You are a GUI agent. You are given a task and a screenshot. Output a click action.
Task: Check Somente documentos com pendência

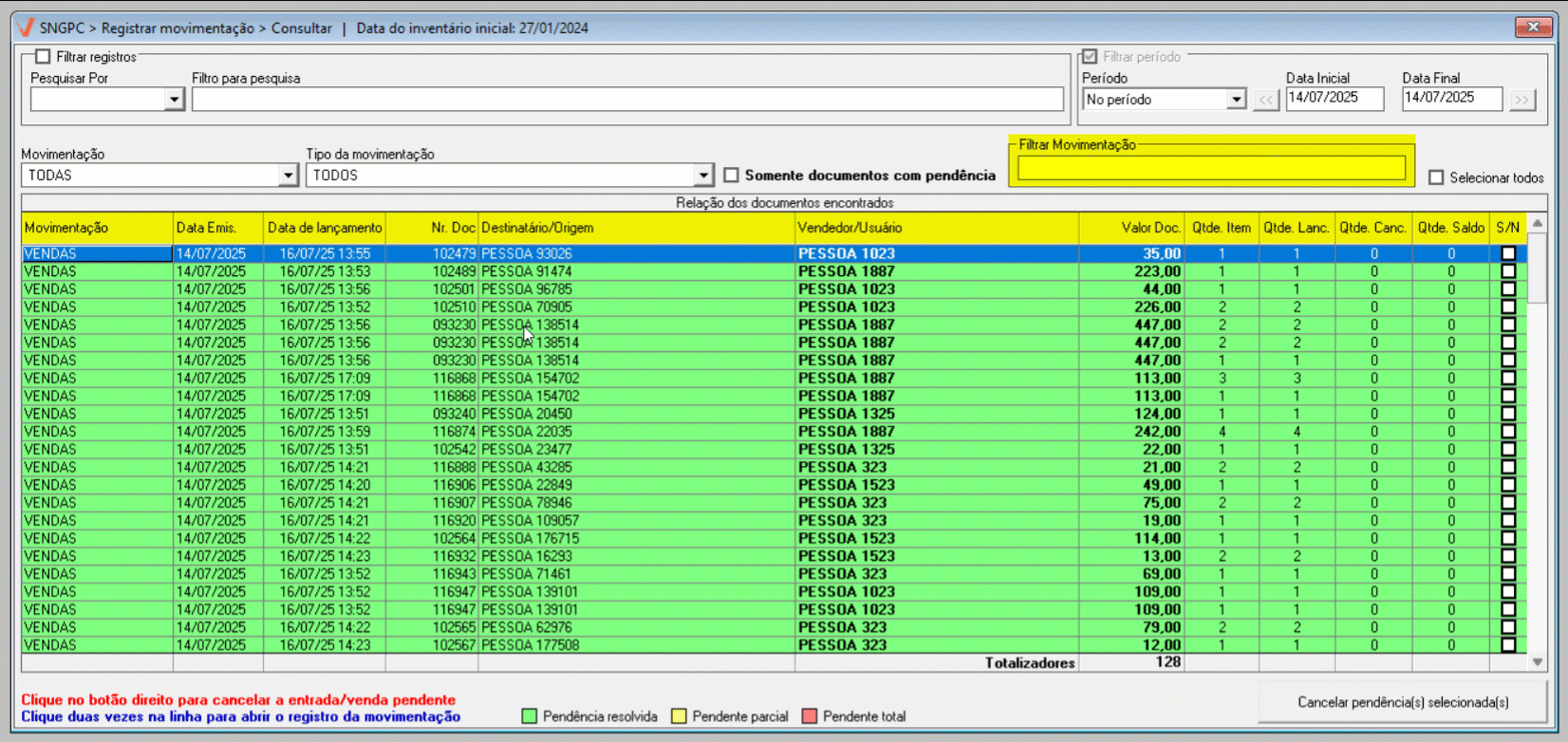coord(731,176)
